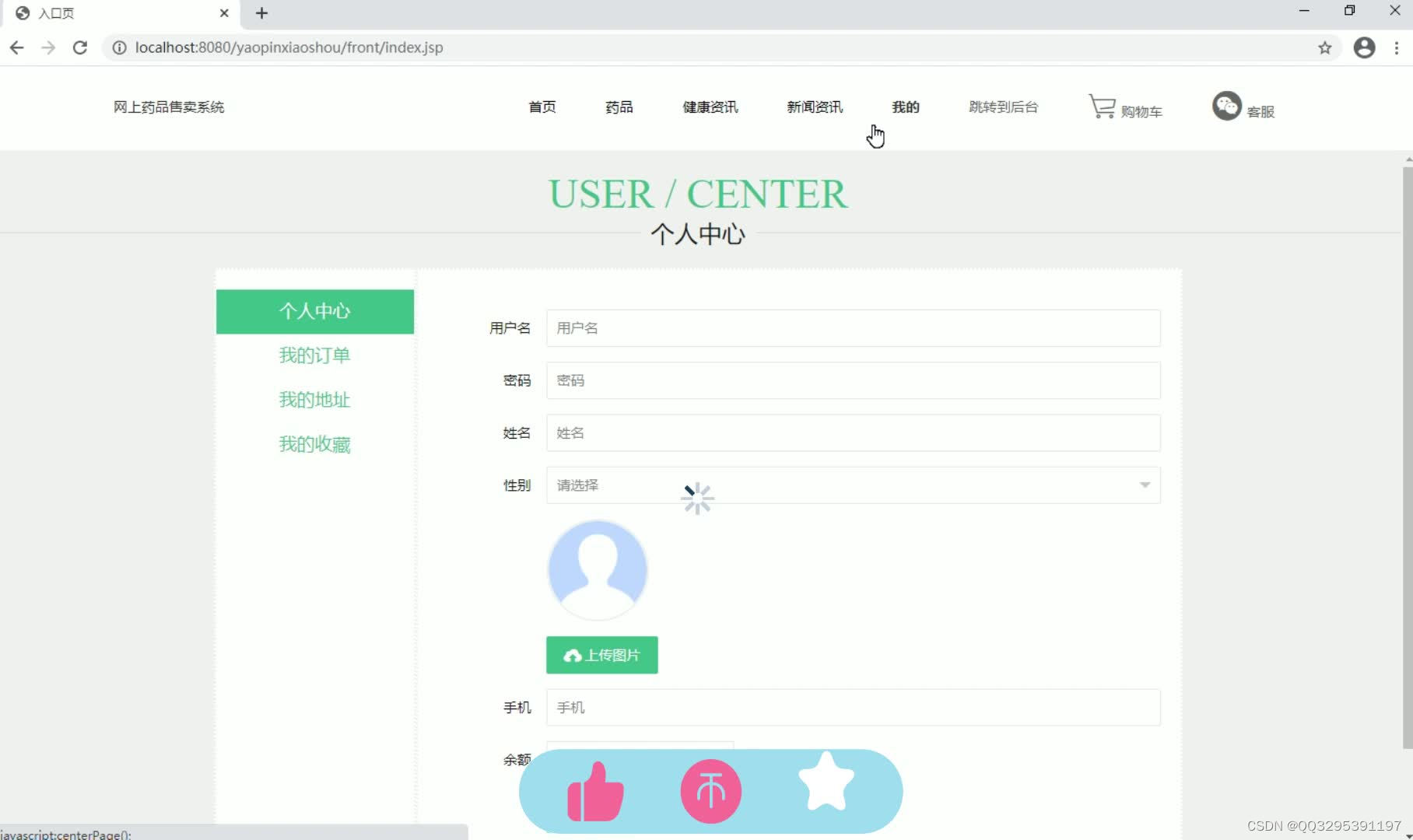Open 新闻资讯 navigation item
This screenshot has height=840, width=1413.
point(815,107)
